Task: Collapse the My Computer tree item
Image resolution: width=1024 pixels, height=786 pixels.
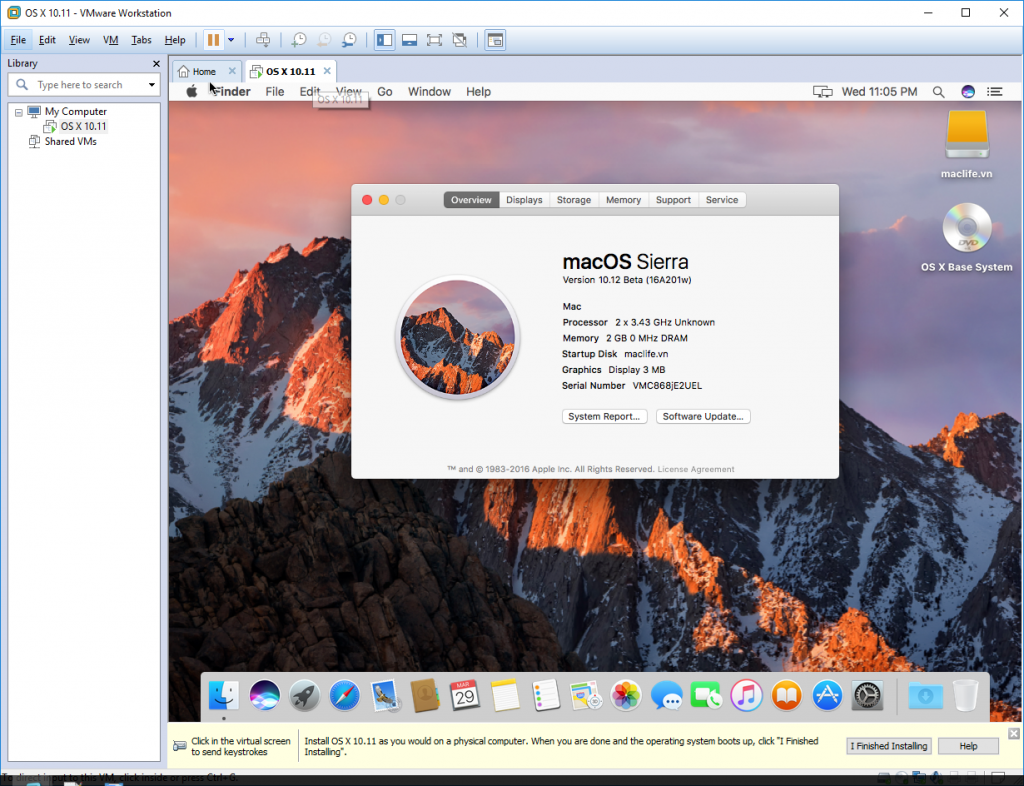Action: [x=21, y=111]
